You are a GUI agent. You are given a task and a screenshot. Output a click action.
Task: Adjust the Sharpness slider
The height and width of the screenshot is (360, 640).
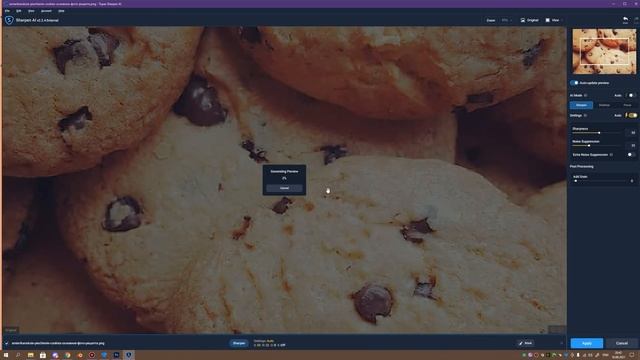597,133
